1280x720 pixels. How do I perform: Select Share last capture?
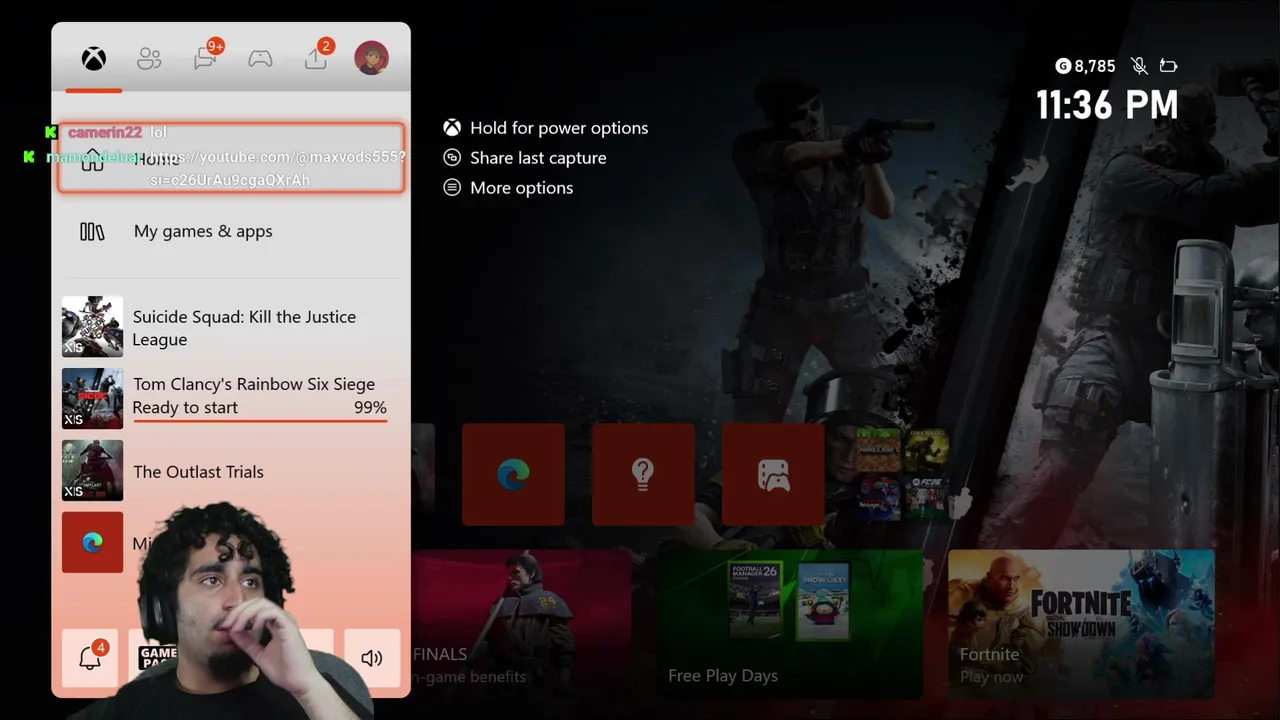[x=525, y=158]
